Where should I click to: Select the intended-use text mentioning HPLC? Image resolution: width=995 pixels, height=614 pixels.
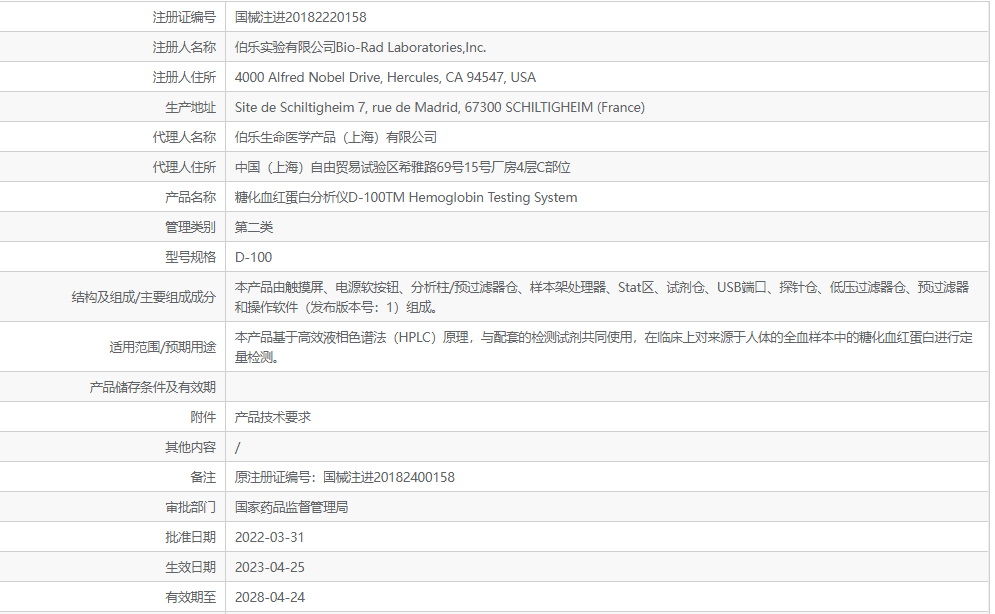click(x=603, y=347)
